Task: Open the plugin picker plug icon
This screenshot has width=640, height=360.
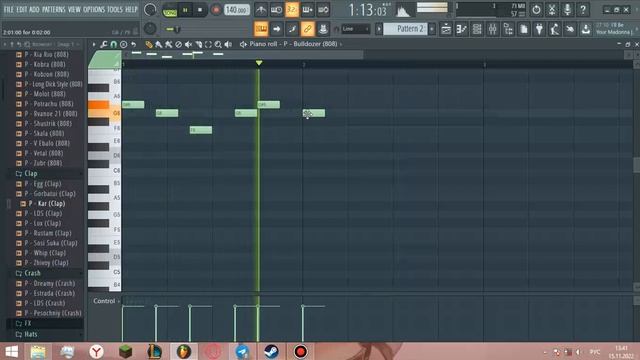Action: point(539,29)
